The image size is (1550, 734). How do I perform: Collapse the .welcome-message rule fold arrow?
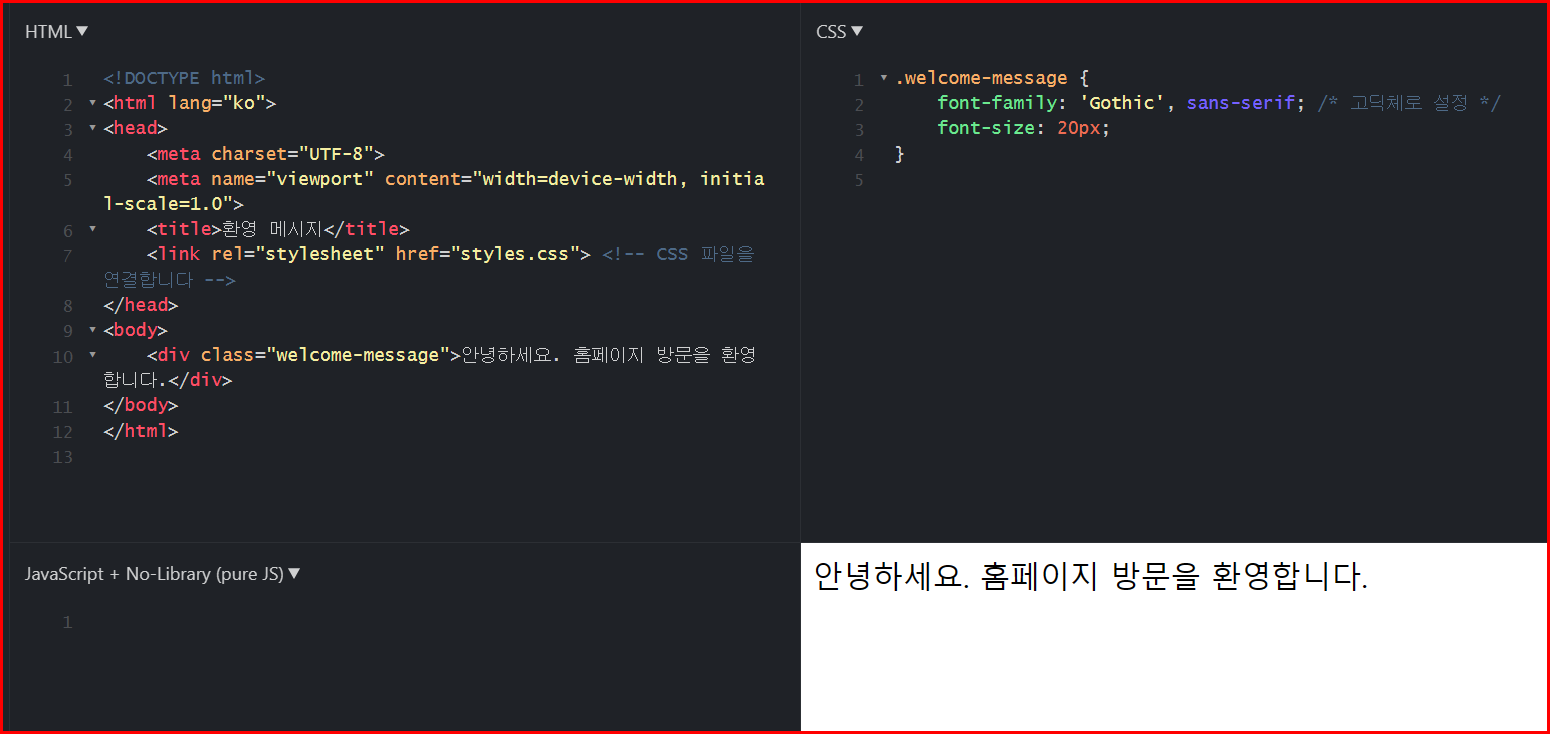(883, 78)
